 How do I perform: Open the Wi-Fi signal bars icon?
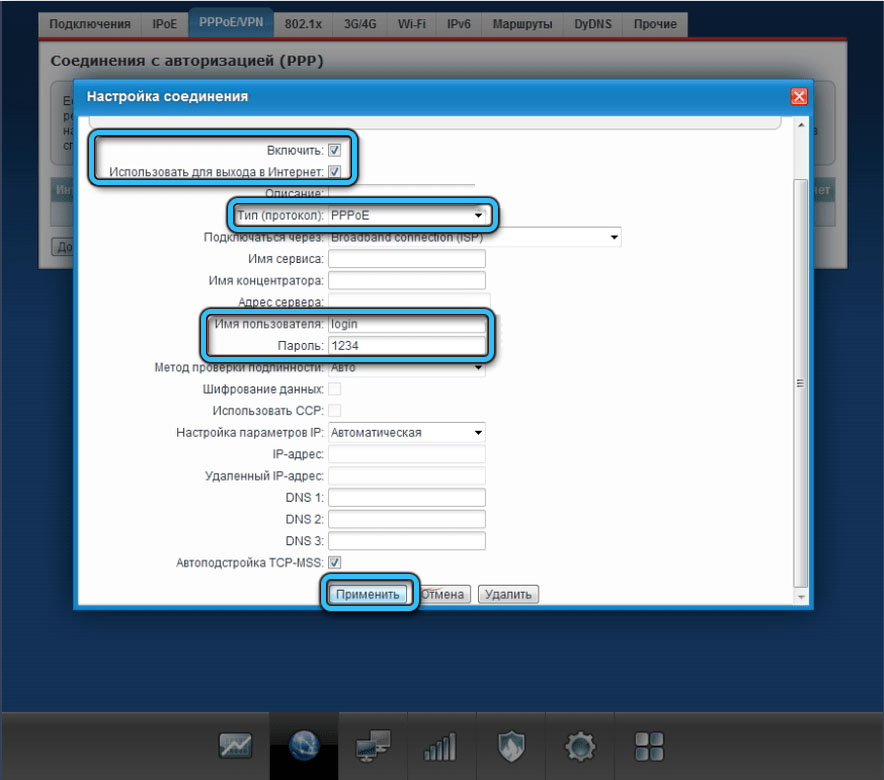[441, 747]
